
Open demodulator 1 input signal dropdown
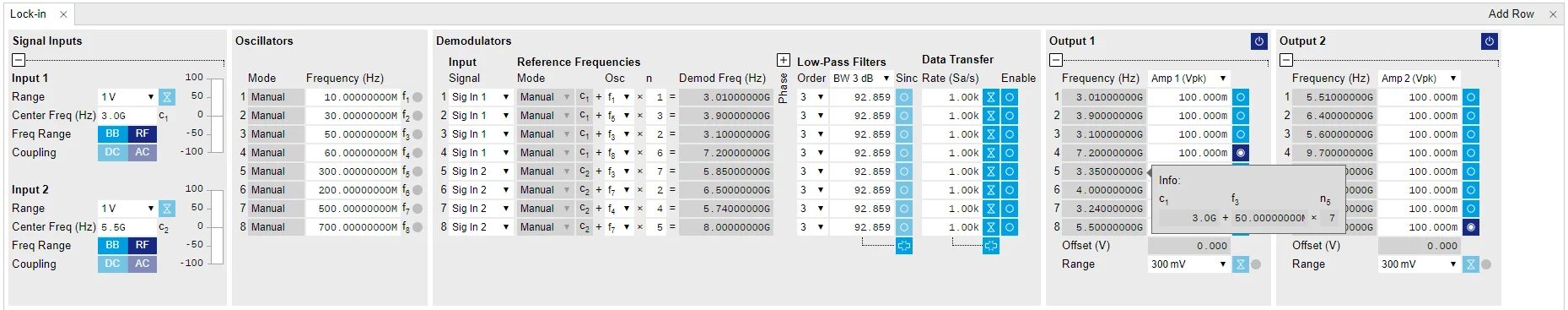coord(480,97)
